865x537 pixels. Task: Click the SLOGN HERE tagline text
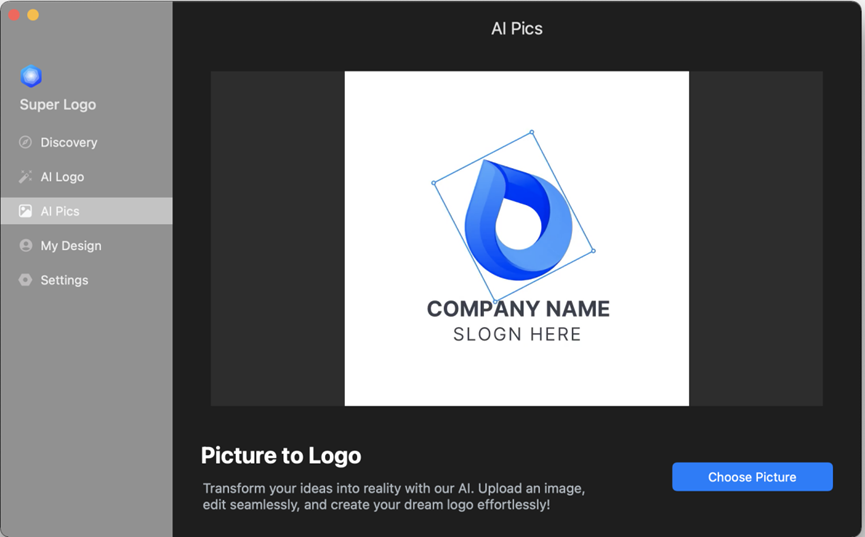pyautogui.click(x=517, y=334)
